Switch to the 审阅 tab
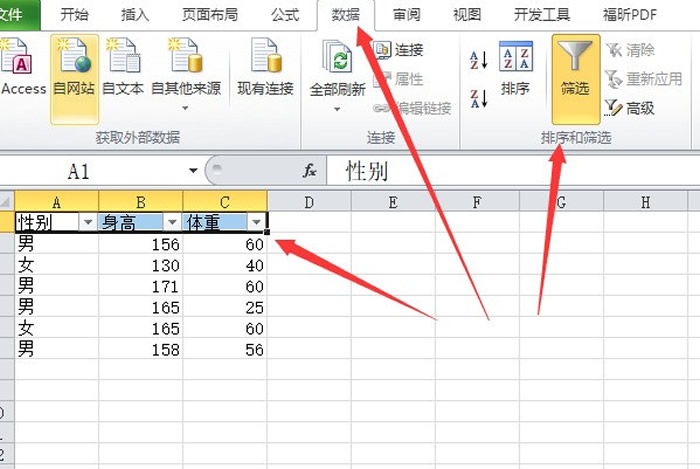Image resolution: width=700 pixels, height=469 pixels. 406,15
